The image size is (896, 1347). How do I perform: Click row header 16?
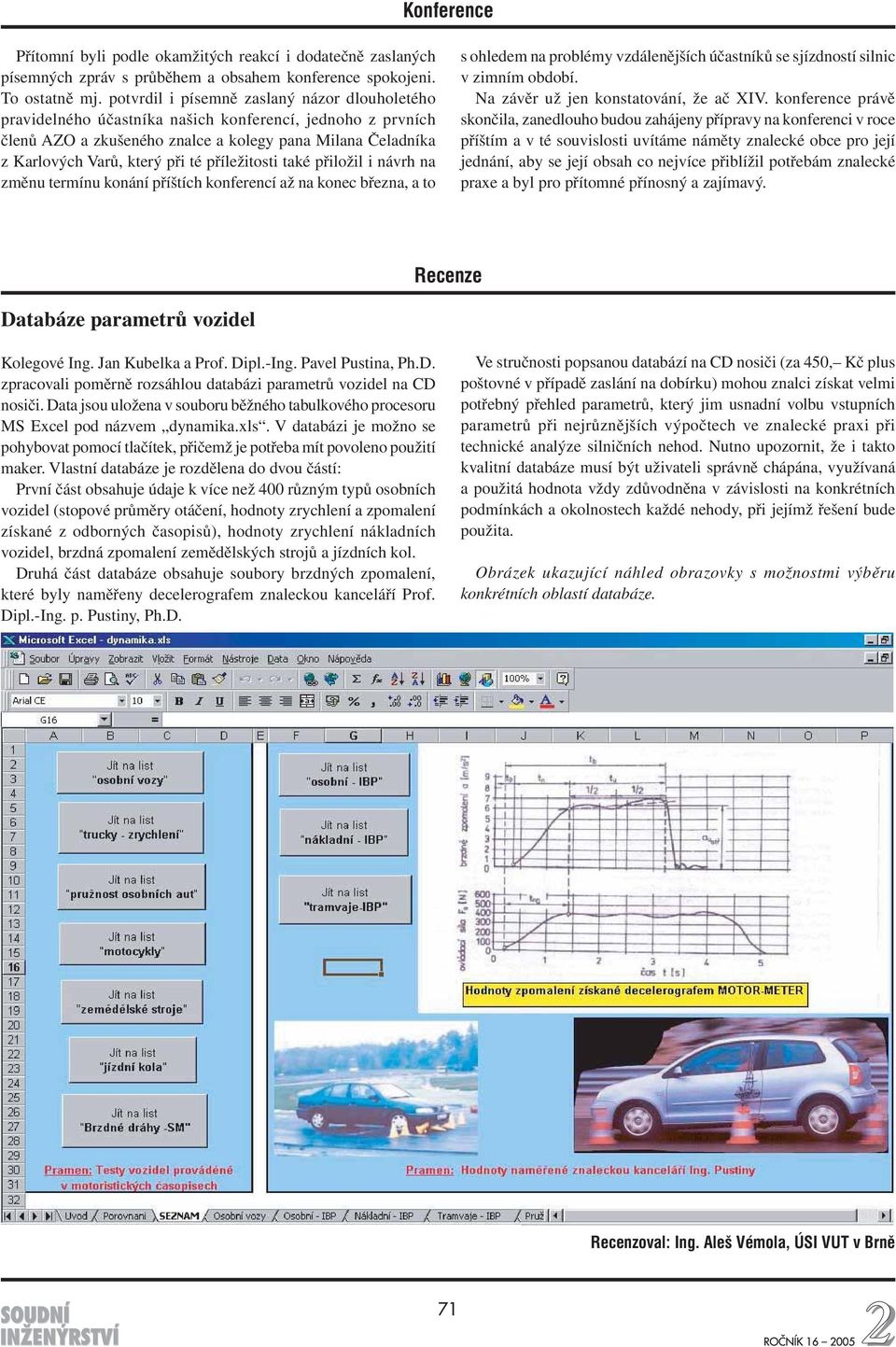(13, 967)
